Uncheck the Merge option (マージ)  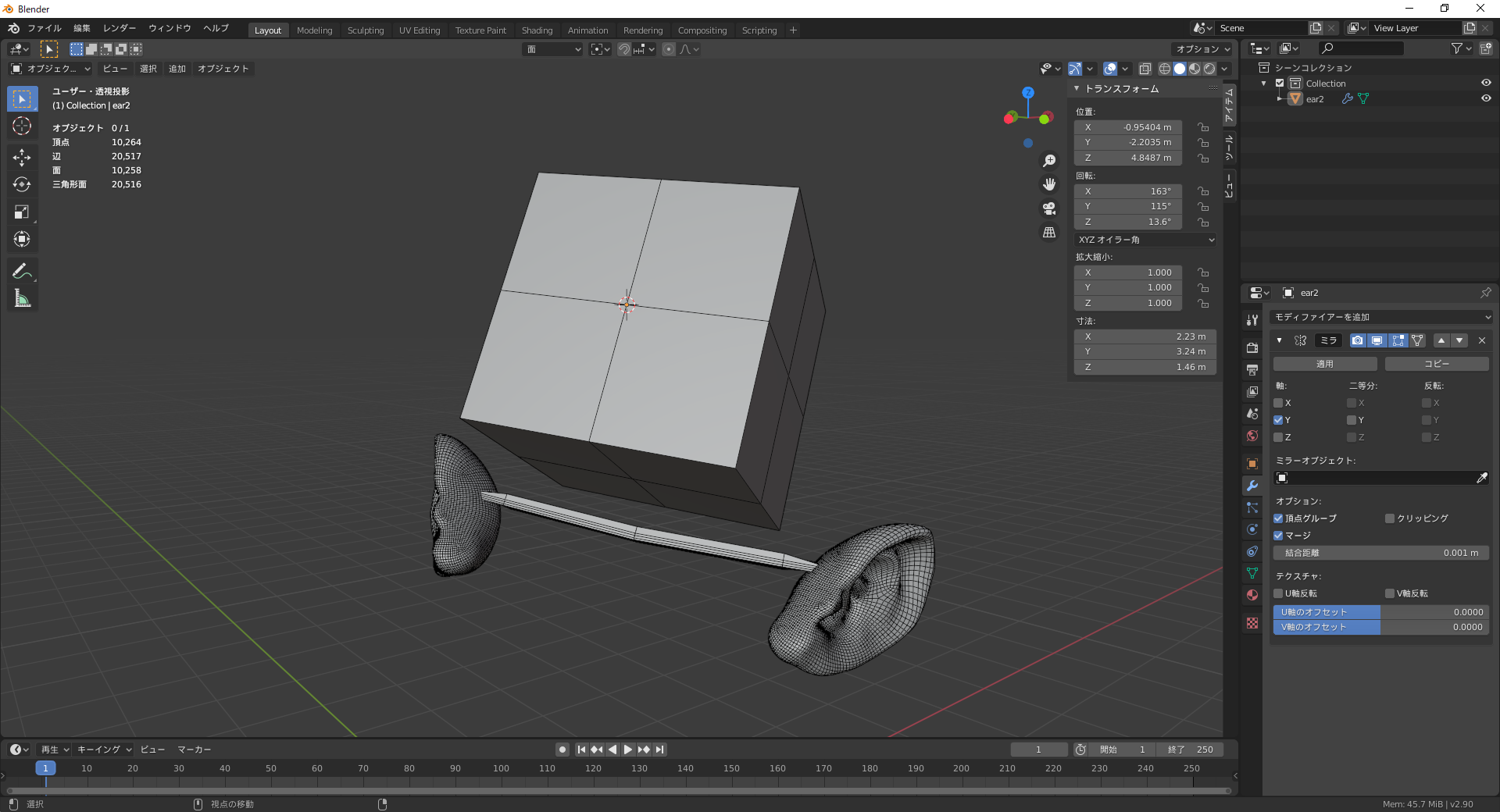(x=1278, y=536)
